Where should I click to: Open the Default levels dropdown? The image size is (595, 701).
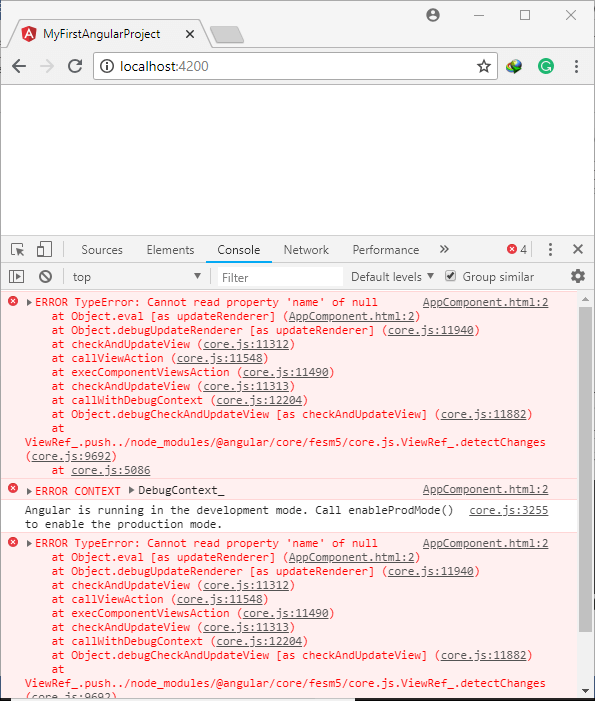[392, 277]
